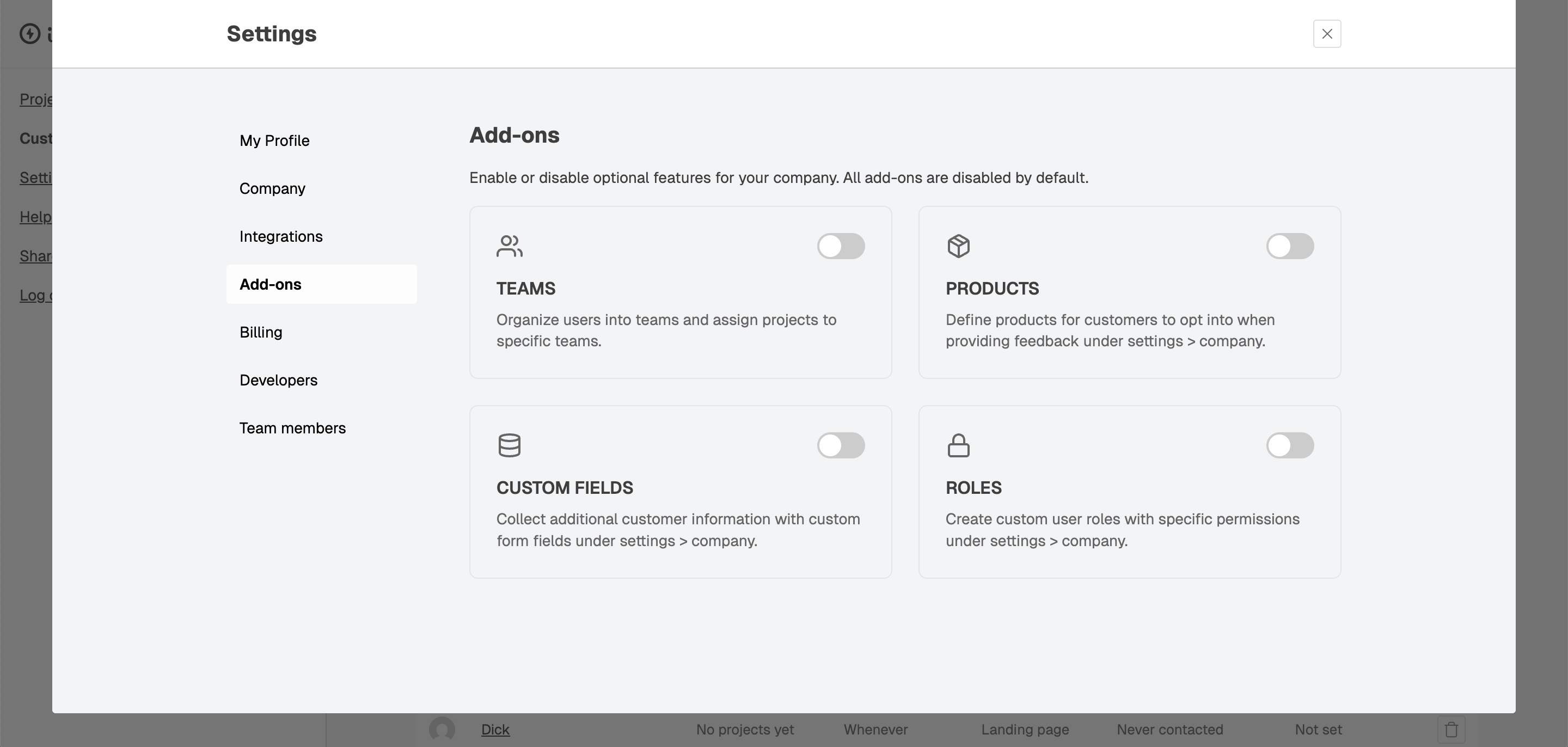Click Dick's avatar icon
This screenshot has width=1568, height=747.
442,730
